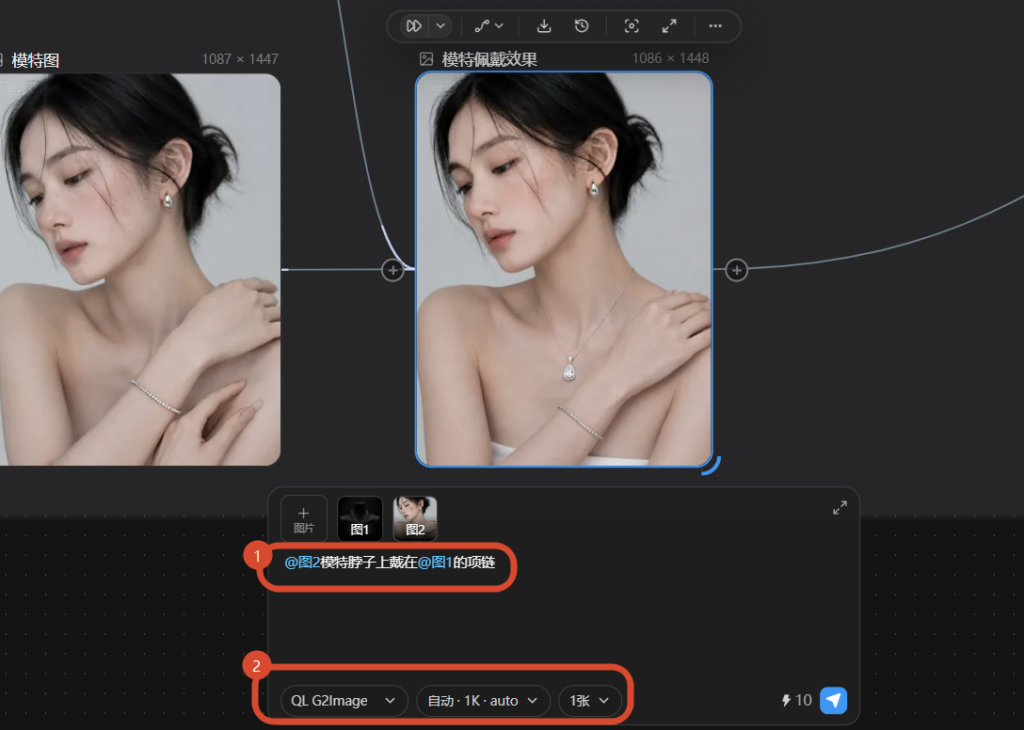Viewport: 1024px width, 730px height.
Task: Open the 自动 · 1K · auto size dropdown
Action: coord(483,701)
